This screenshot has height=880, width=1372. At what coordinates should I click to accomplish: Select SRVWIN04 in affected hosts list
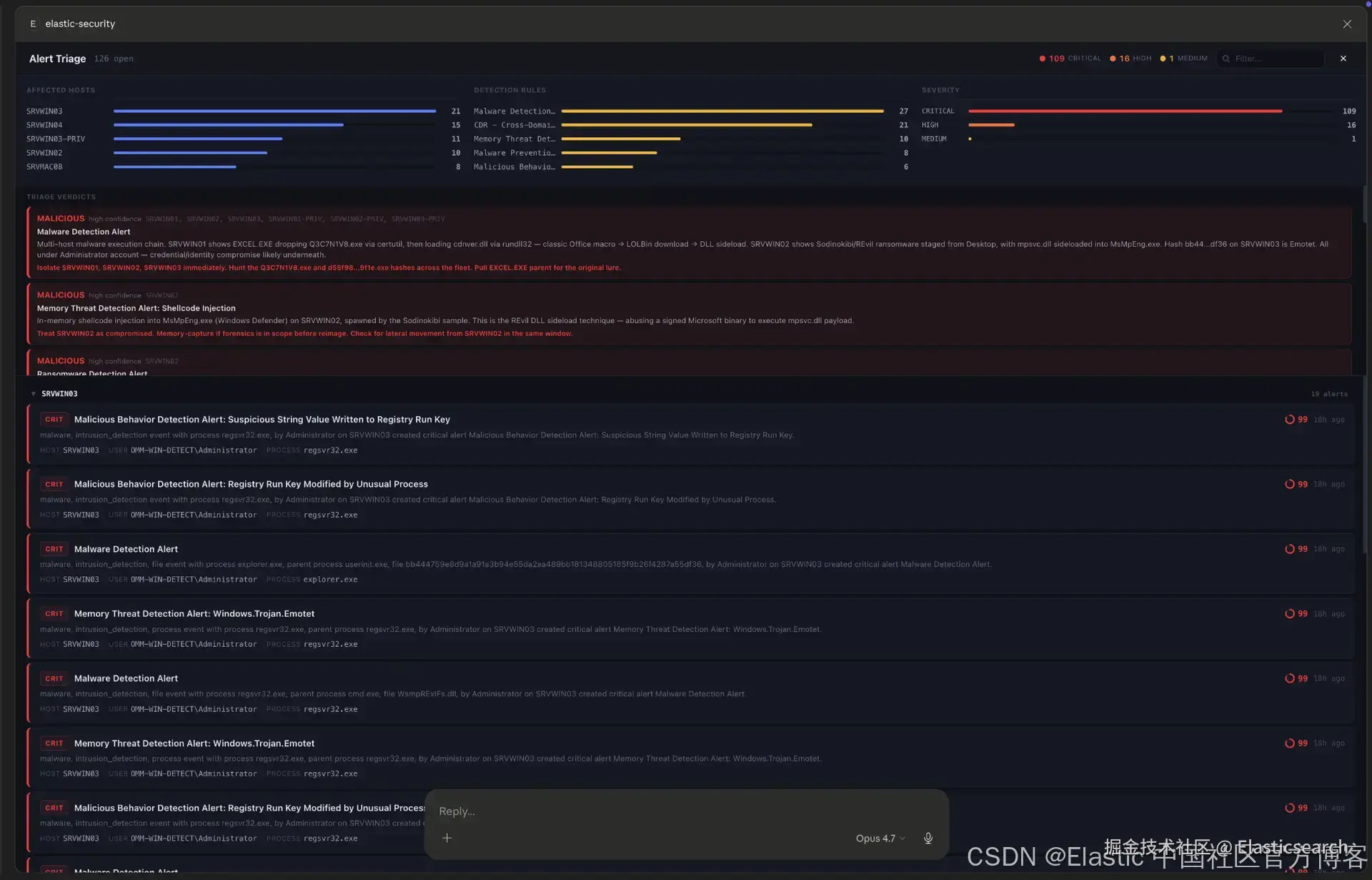(x=44, y=125)
